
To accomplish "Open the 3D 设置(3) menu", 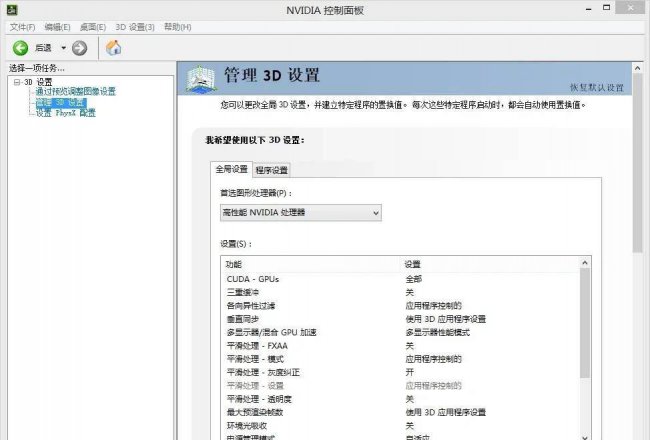I will point(135,27).
